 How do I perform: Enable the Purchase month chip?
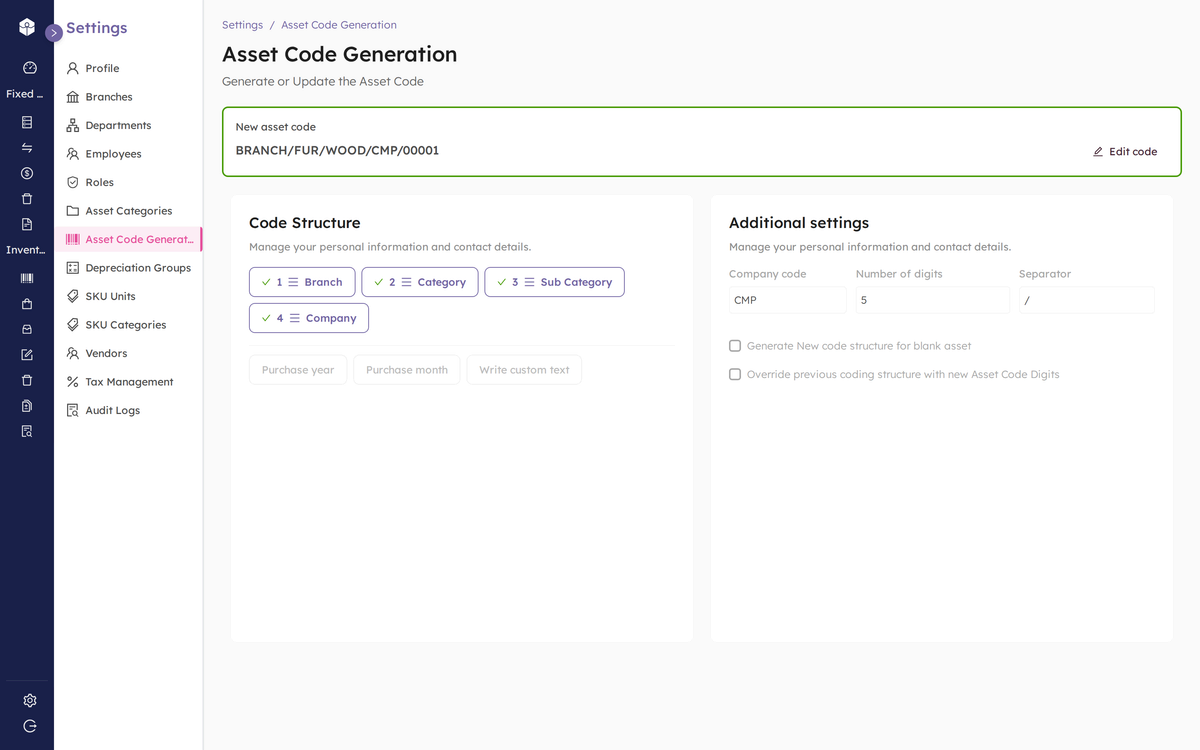click(x=407, y=370)
